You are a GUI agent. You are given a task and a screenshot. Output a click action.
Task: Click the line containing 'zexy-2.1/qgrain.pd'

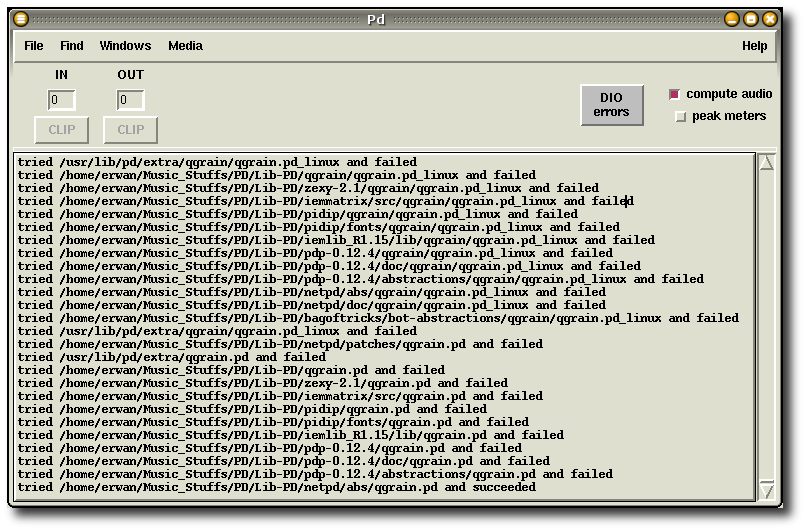tap(263, 383)
